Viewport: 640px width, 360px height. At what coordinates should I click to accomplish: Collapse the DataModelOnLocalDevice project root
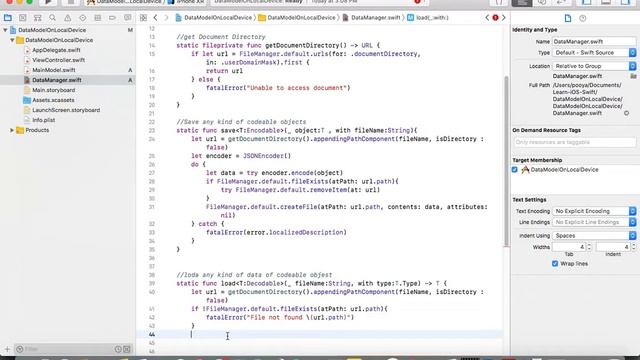(x=5, y=30)
